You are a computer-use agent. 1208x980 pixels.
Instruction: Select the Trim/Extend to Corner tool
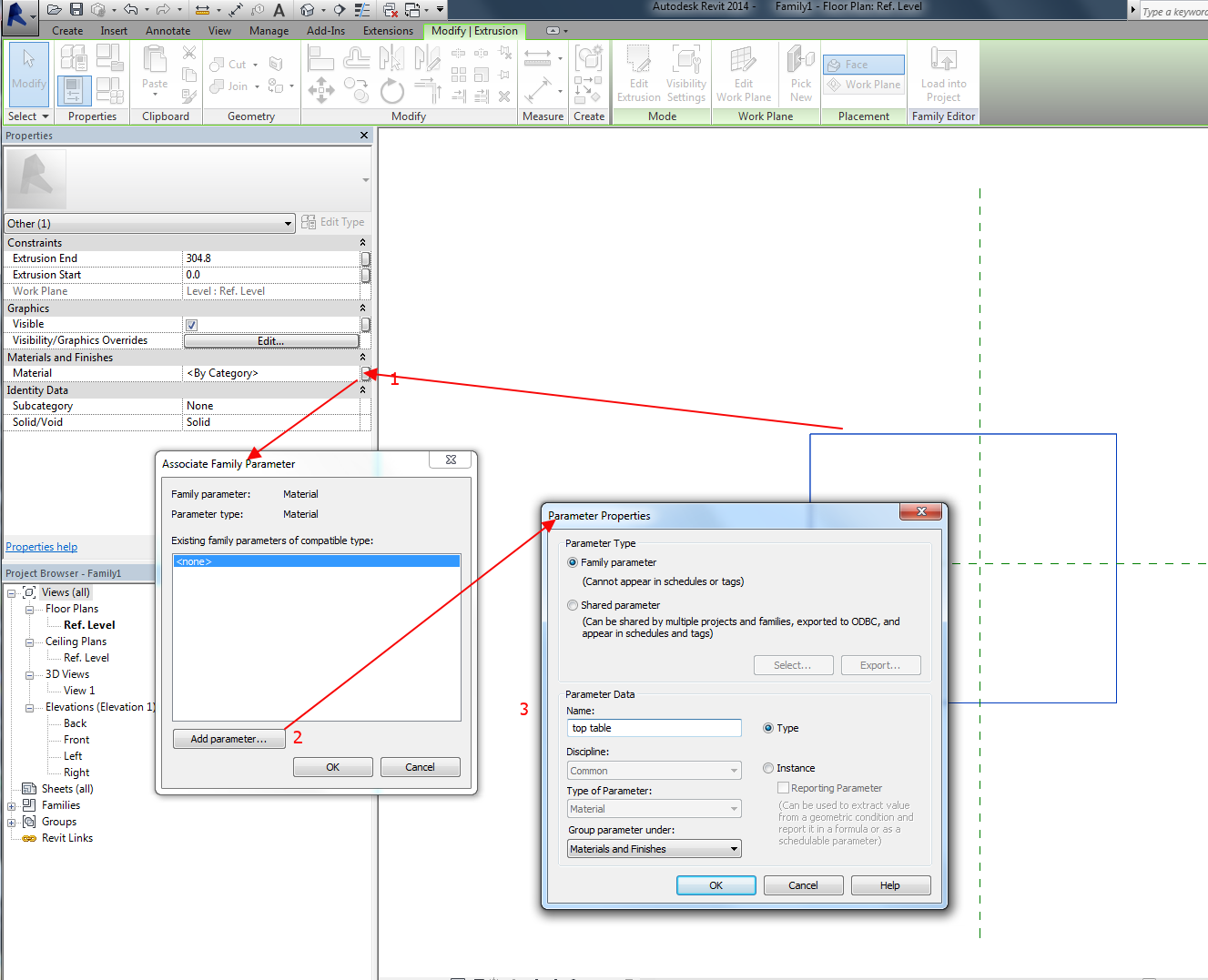427,91
